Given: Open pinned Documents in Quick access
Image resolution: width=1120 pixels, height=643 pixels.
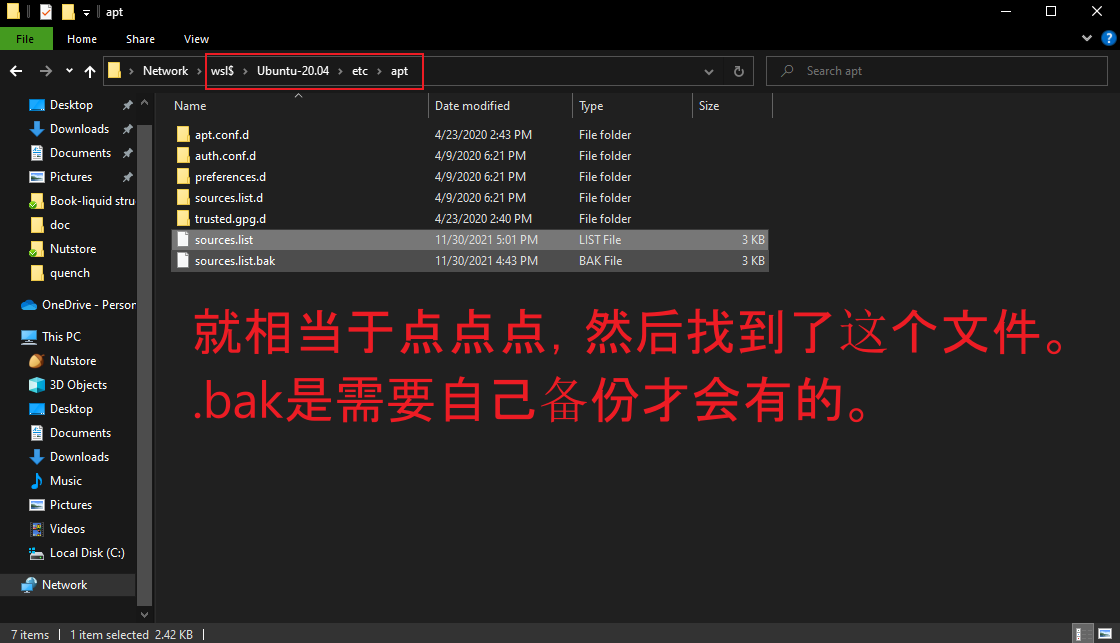Looking at the screenshot, I should pos(80,153).
